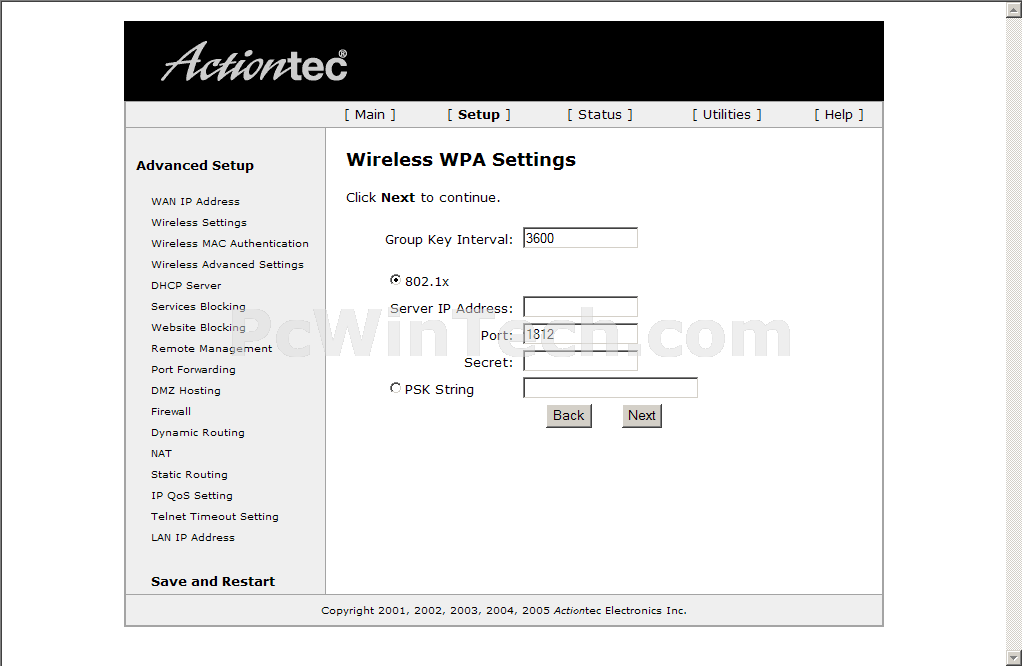Choose the PSK String radio option
Screen dimensions: 1022x666
[x=395, y=388]
